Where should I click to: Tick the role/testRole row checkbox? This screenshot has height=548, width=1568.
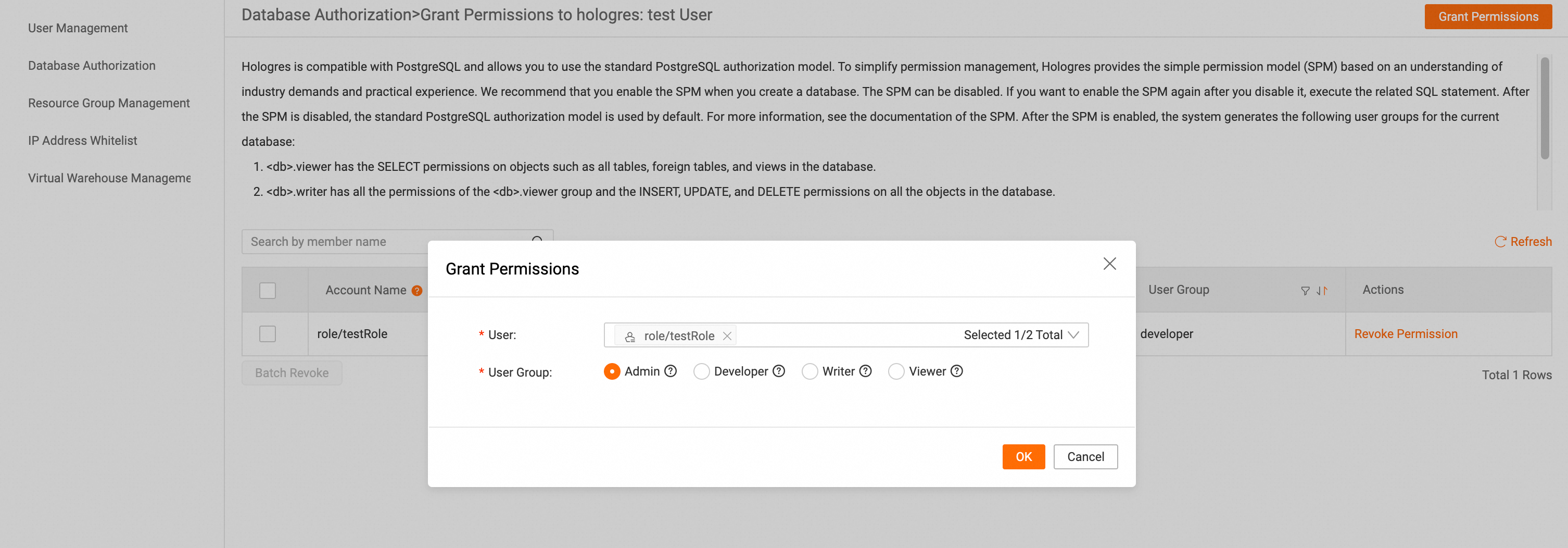(x=267, y=334)
